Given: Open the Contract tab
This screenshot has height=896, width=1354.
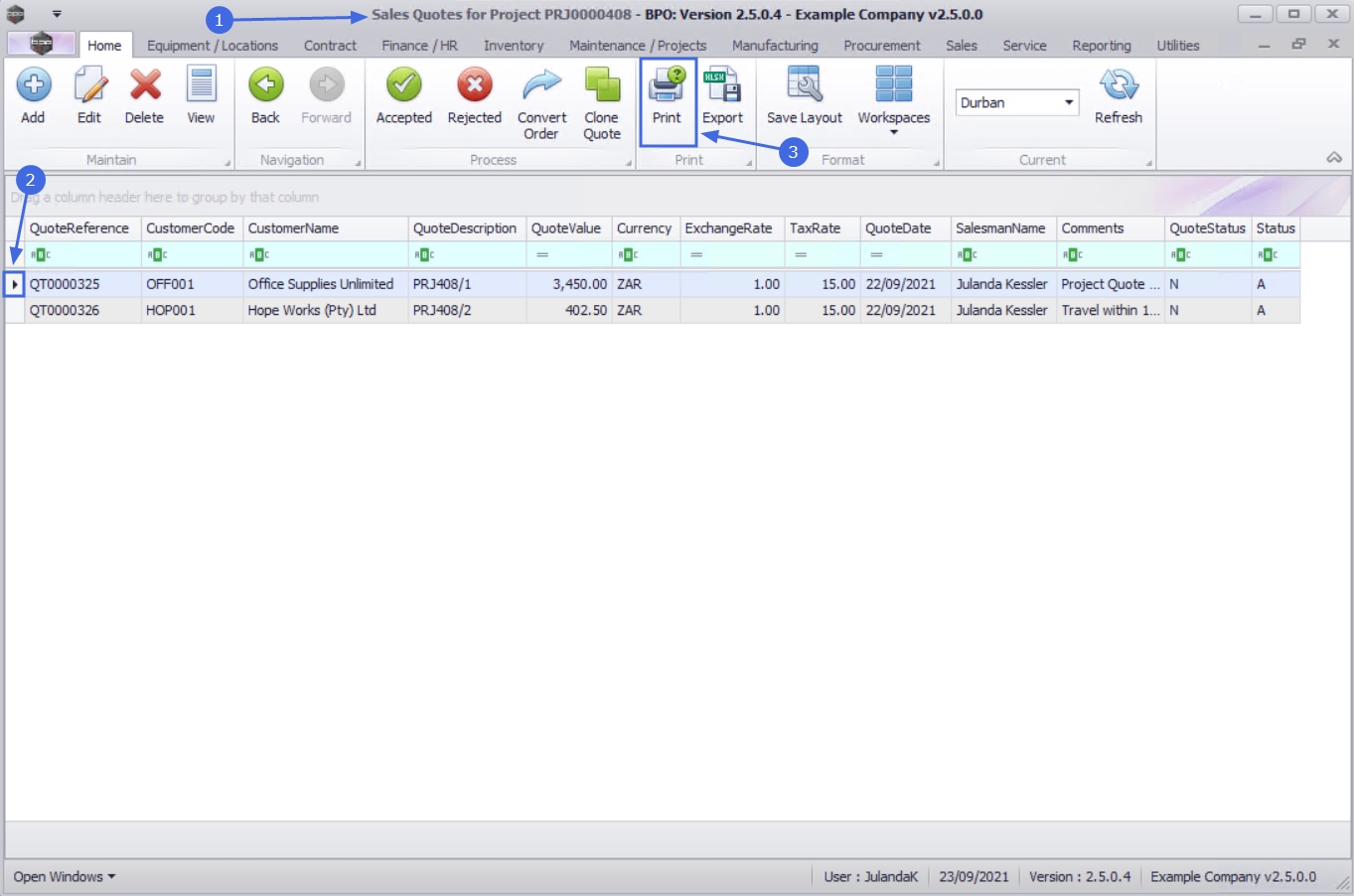Looking at the screenshot, I should click(x=330, y=46).
